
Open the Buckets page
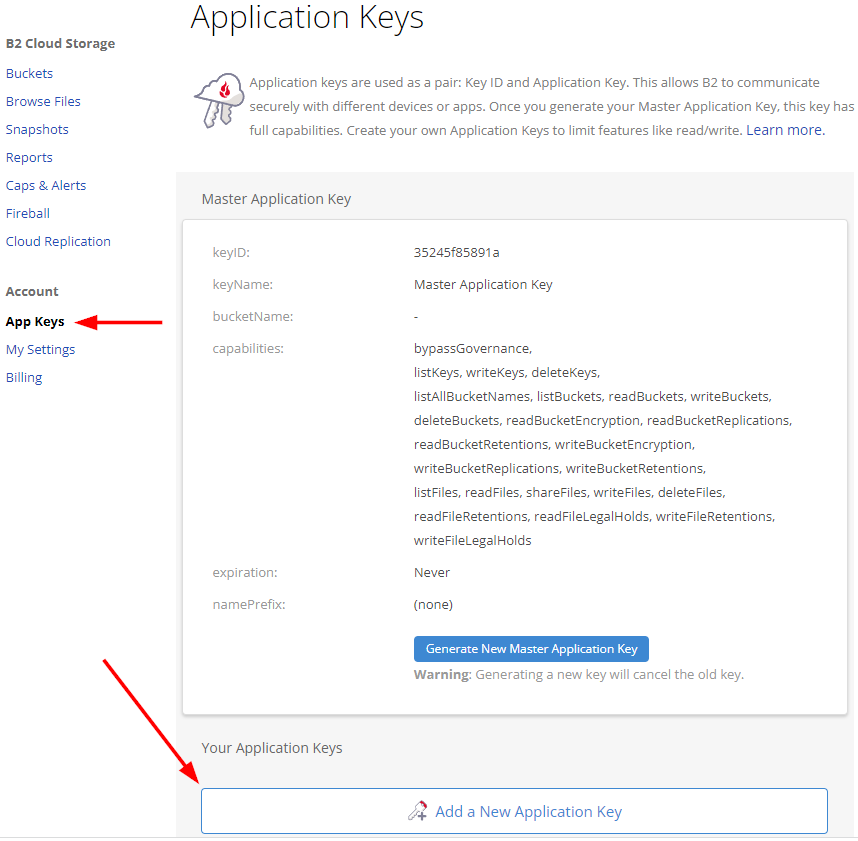(x=30, y=73)
